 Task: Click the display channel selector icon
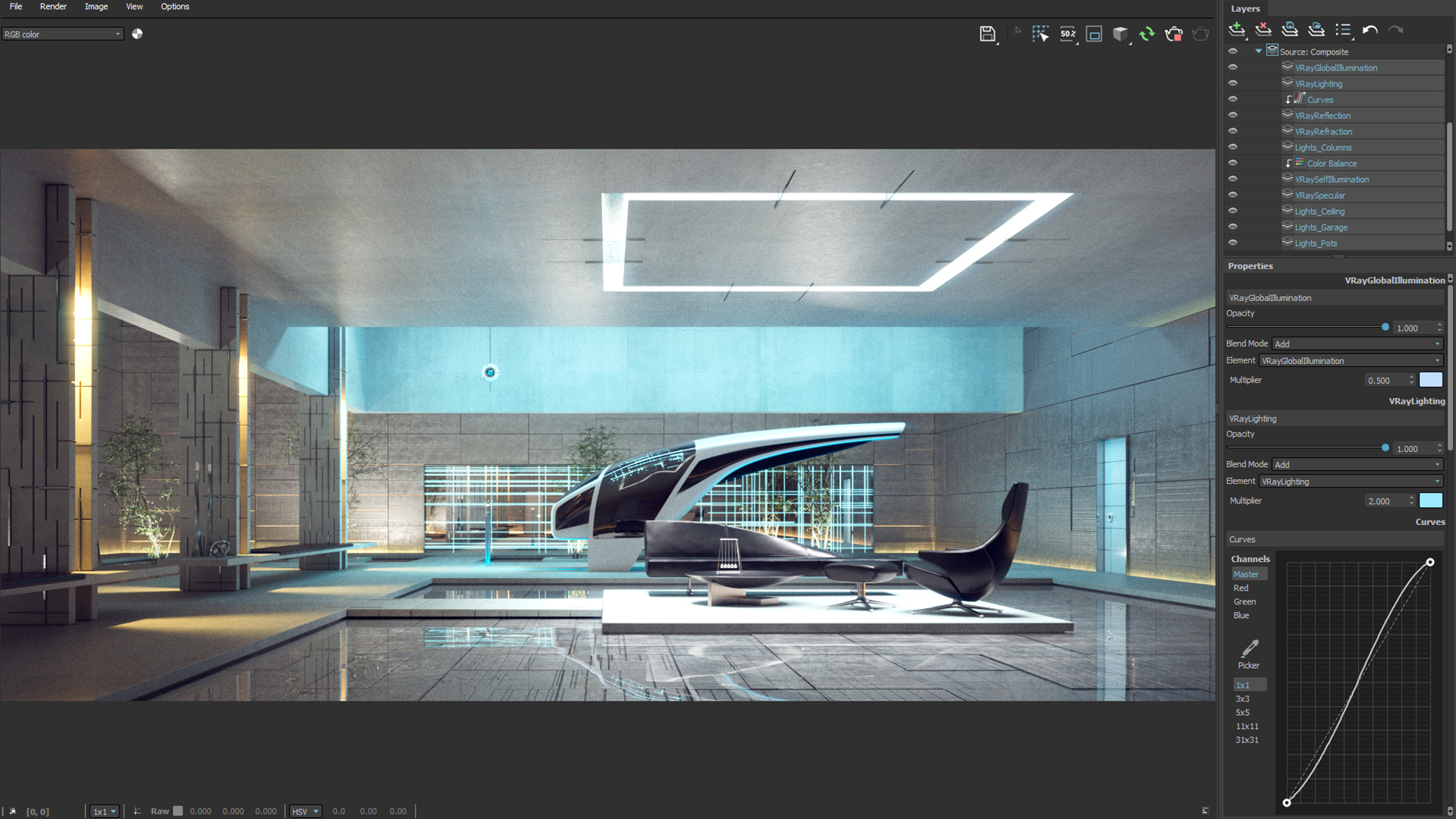64,34
